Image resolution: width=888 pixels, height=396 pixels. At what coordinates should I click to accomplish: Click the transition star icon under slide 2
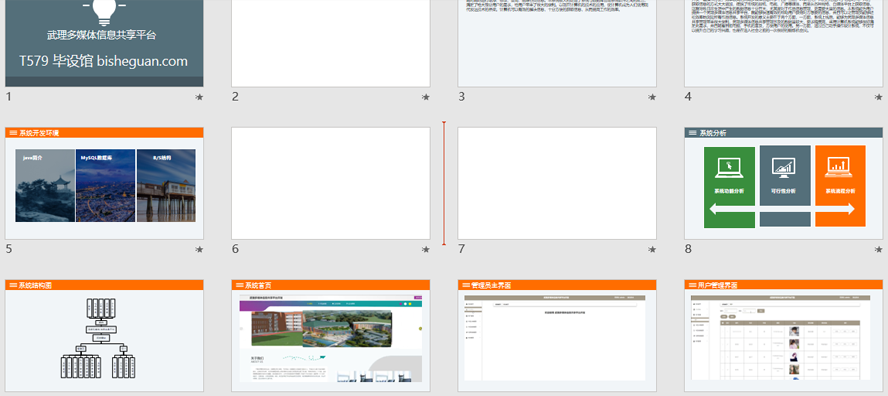pyautogui.click(x=425, y=97)
